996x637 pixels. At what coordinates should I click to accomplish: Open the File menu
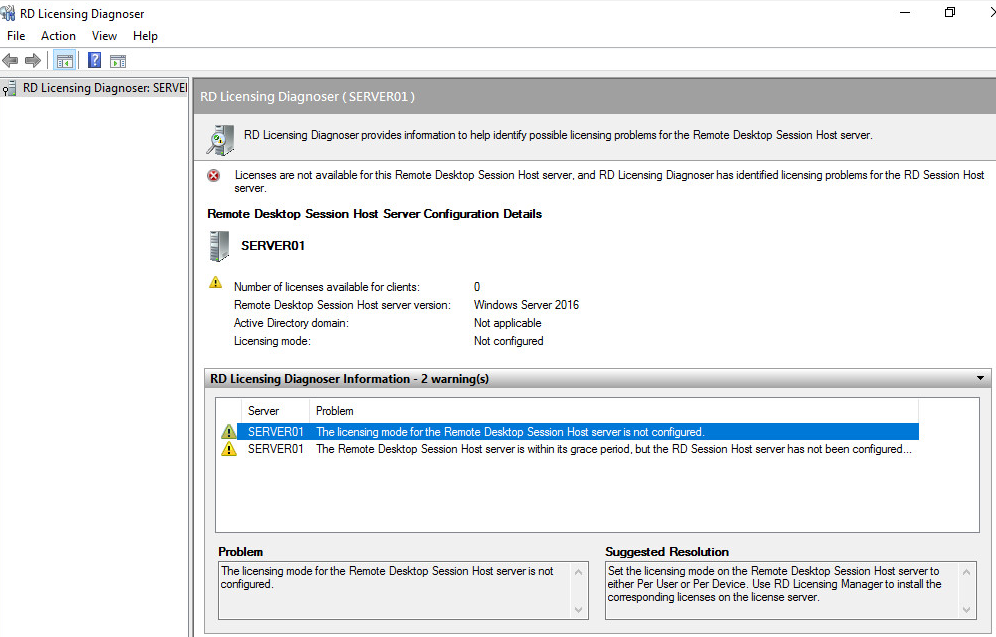pos(16,36)
